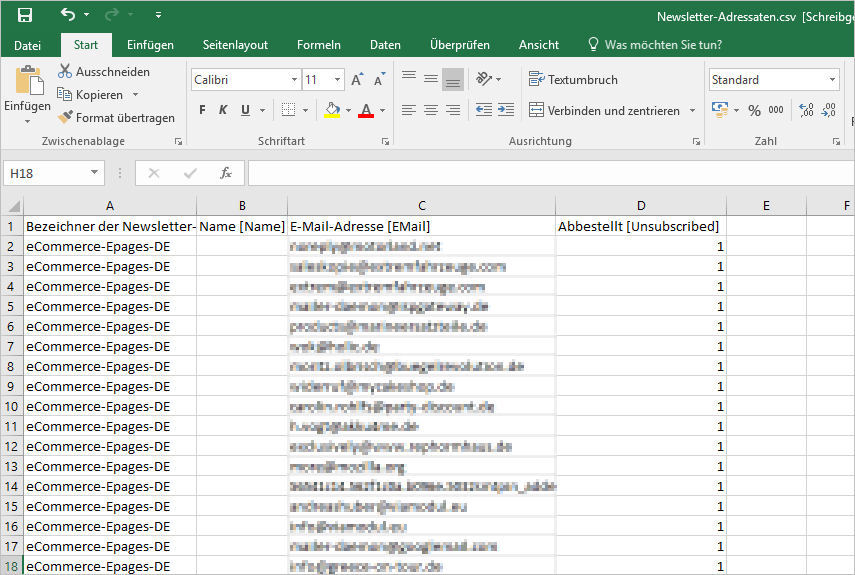The height and width of the screenshot is (575, 855).
Task: Click Verbinden und zentrieren button
Action: point(604,111)
